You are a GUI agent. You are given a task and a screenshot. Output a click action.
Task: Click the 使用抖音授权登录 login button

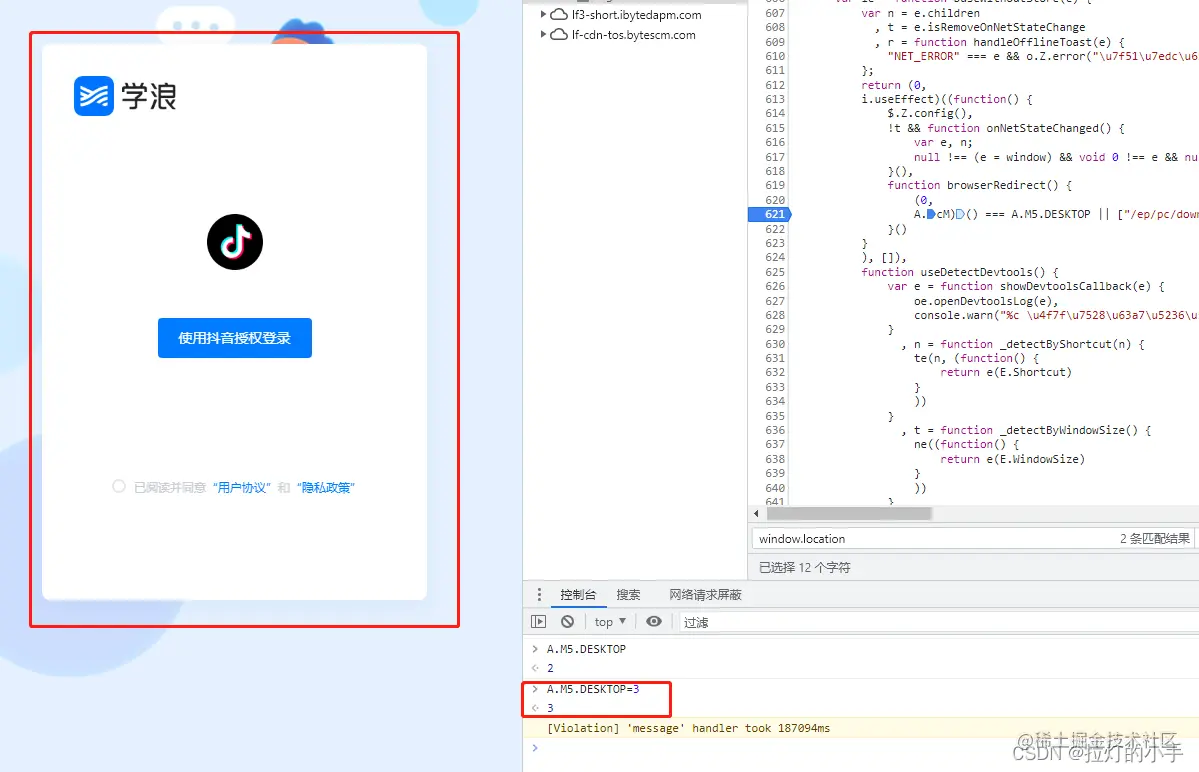(x=235, y=338)
